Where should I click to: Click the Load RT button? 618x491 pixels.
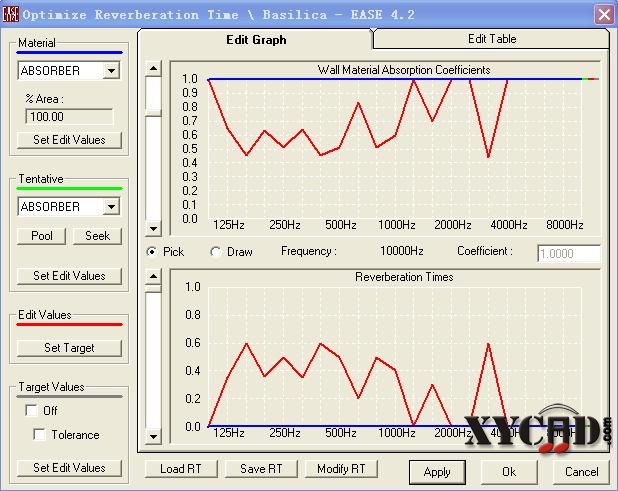[181, 469]
